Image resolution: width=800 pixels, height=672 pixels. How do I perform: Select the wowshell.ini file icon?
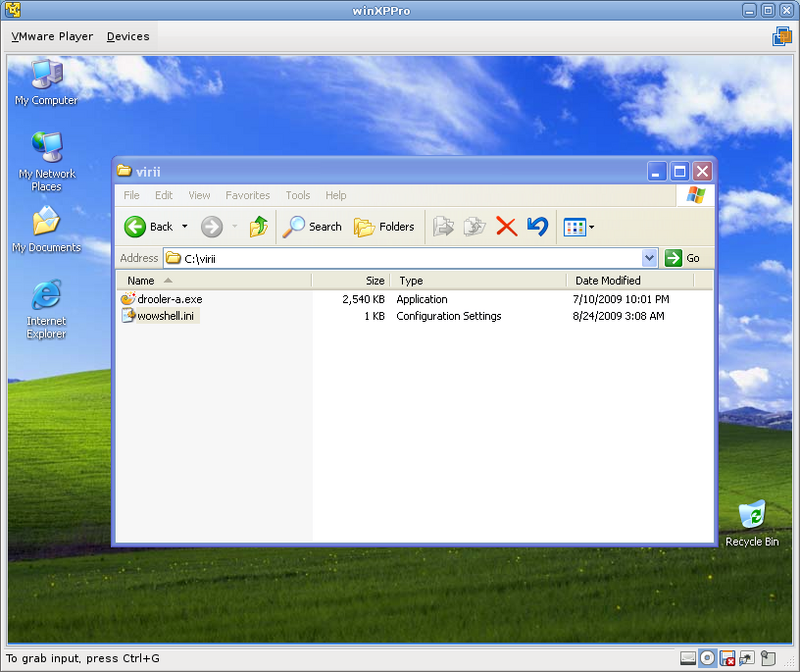pos(128,315)
